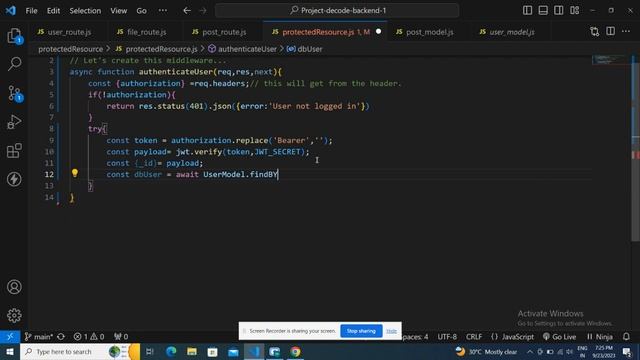The height and width of the screenshot is (360, 640).
Task: Open Microsoft Edge from the taskbar
Action: click(x=171, y=351)
